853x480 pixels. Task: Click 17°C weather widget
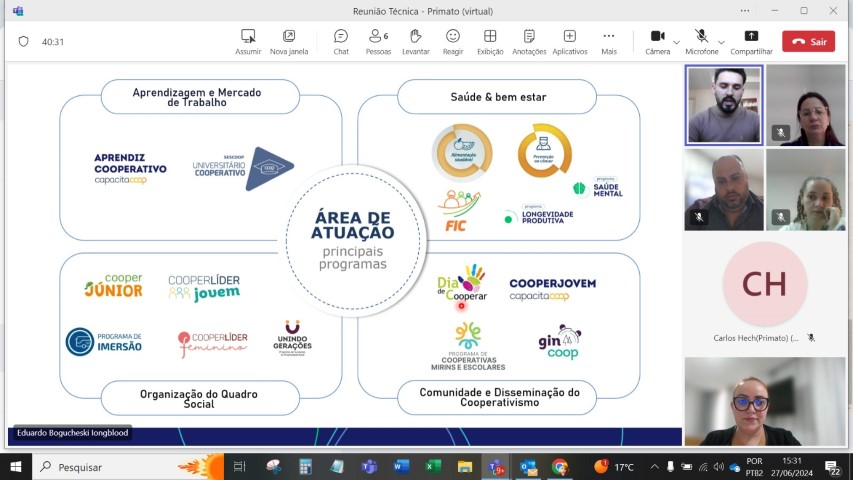(x=614, y=467)
